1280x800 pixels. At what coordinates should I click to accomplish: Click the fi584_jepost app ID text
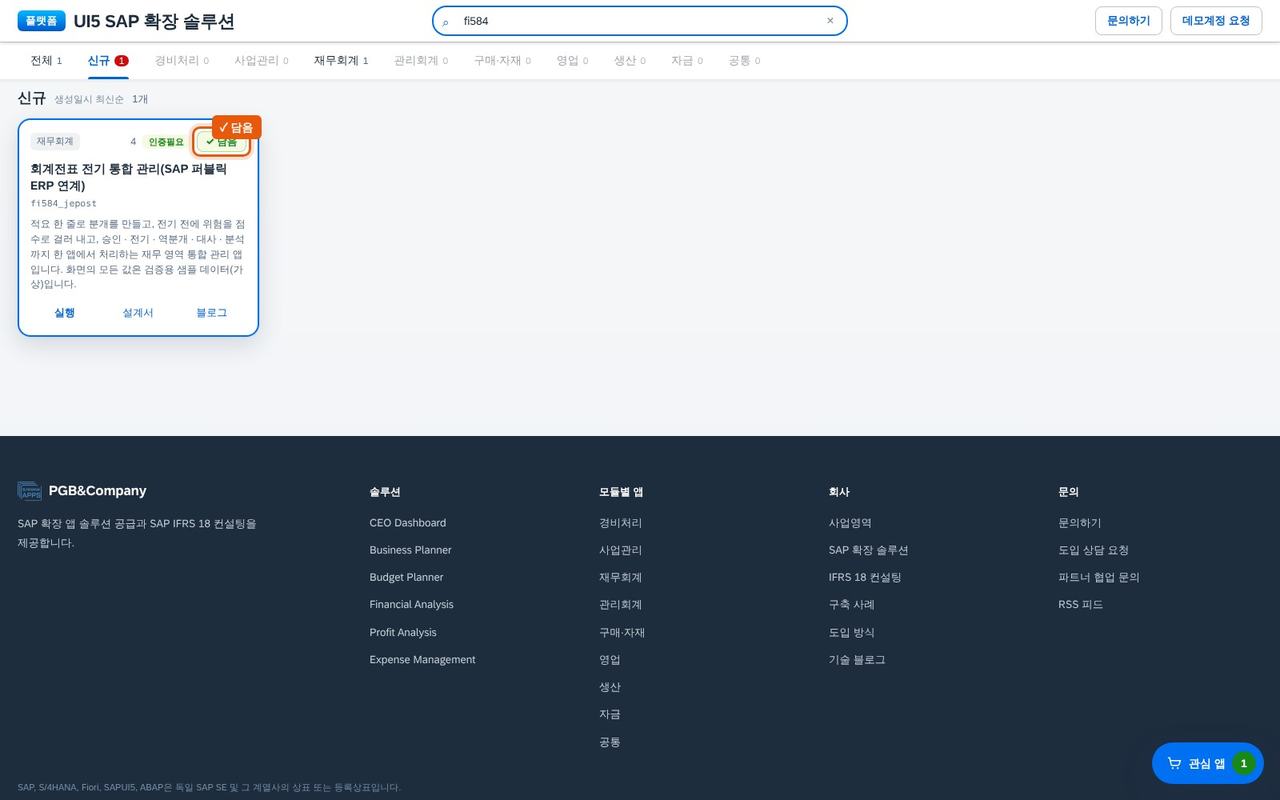pos(63,203)
